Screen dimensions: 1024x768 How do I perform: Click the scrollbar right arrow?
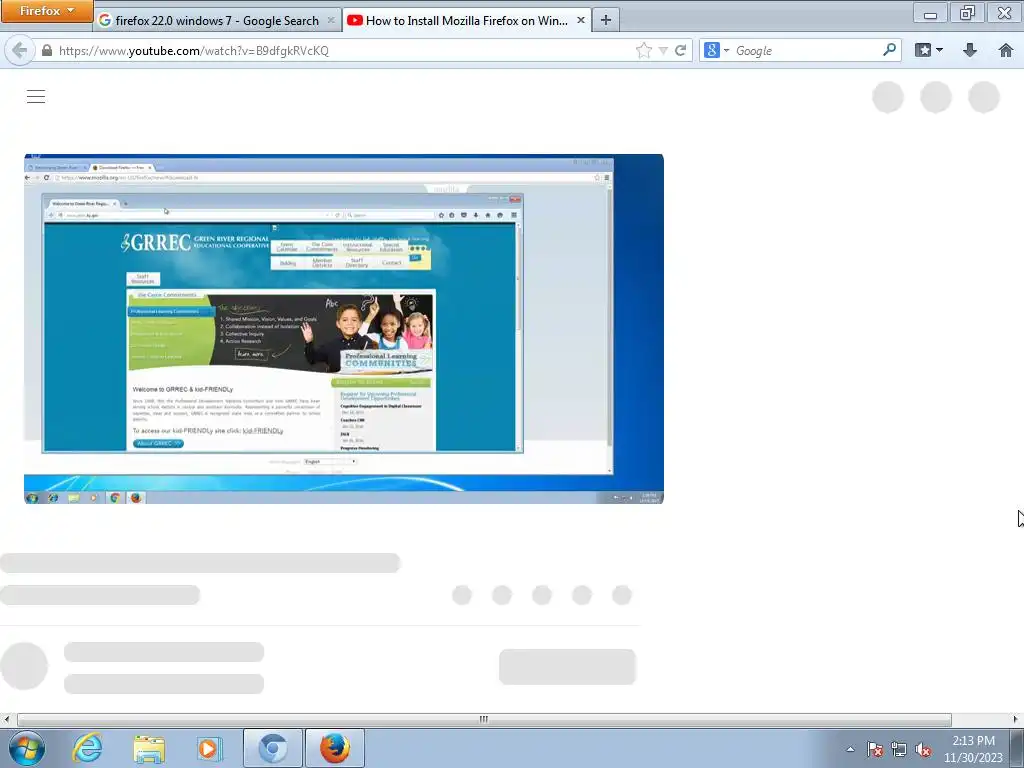1016,719
